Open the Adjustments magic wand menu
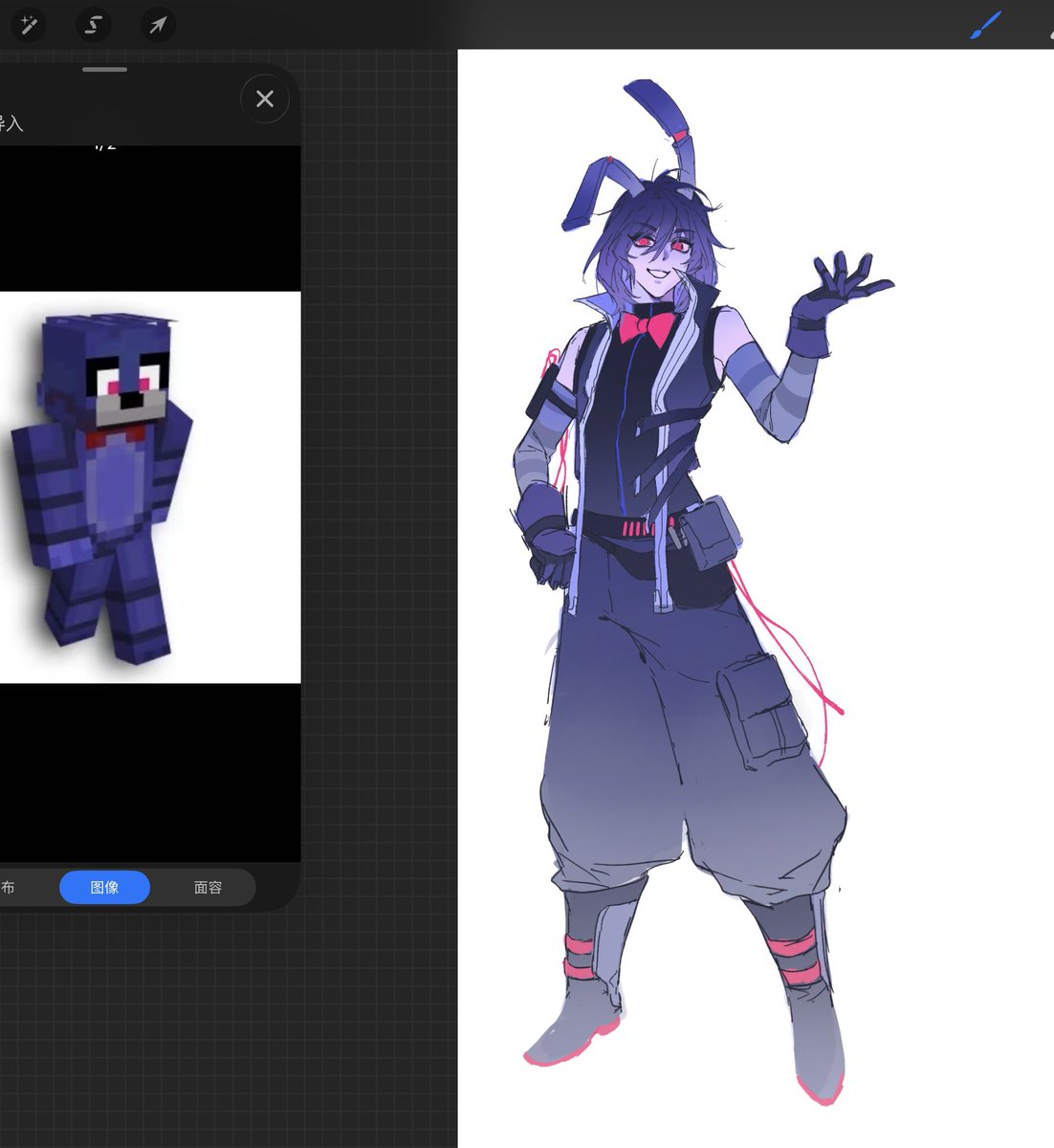The image size is (1054, 1148). pyautogui.click(x=29, y=24)
